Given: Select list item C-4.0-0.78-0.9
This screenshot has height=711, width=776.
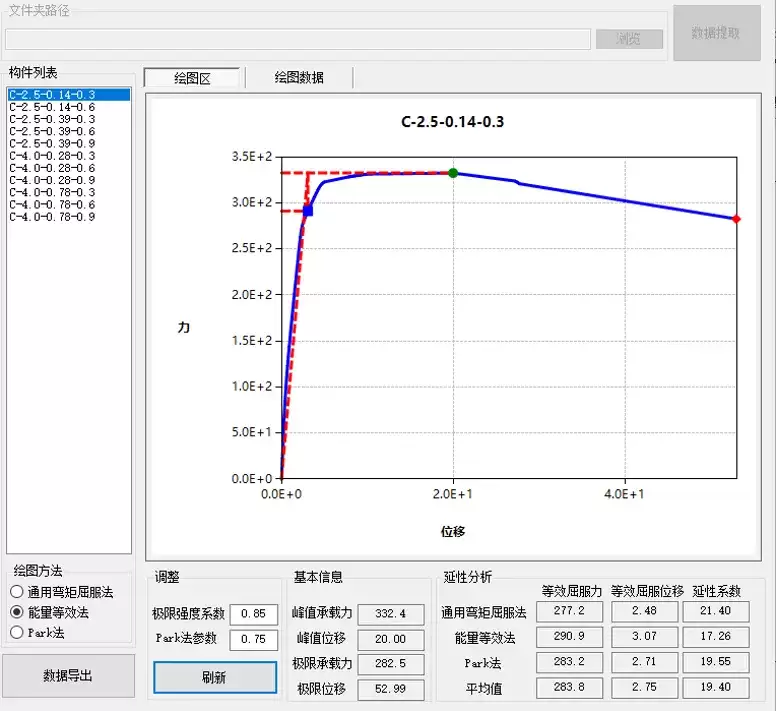Looking at the screenshot, I should (x=69, y=217).
